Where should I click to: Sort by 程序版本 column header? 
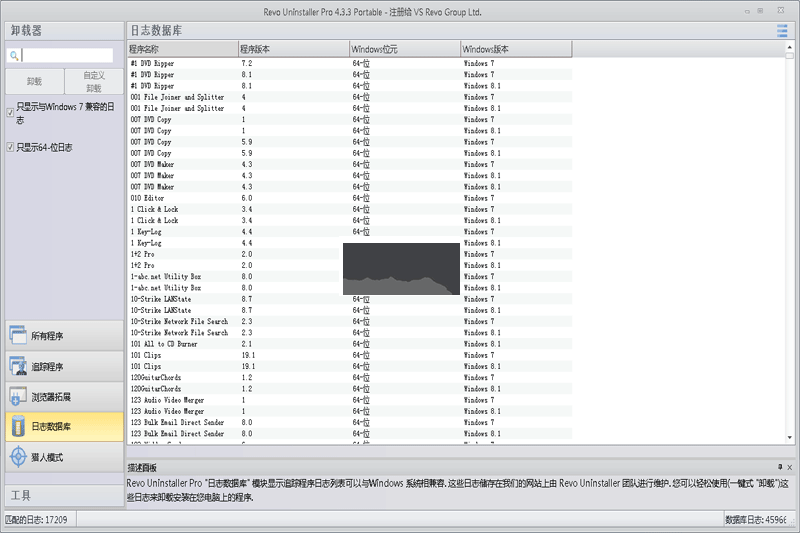coord(294,49)
